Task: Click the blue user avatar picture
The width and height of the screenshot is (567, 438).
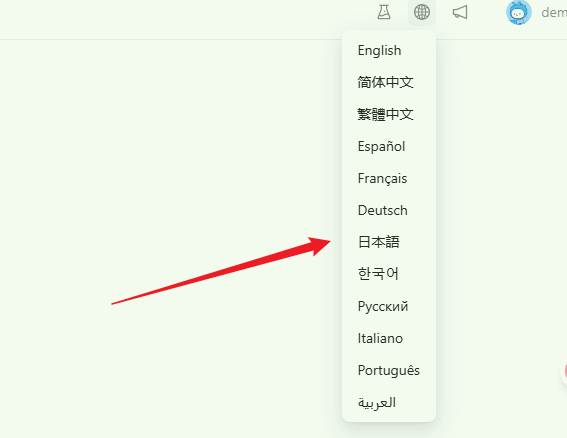Action: [519, 12]
